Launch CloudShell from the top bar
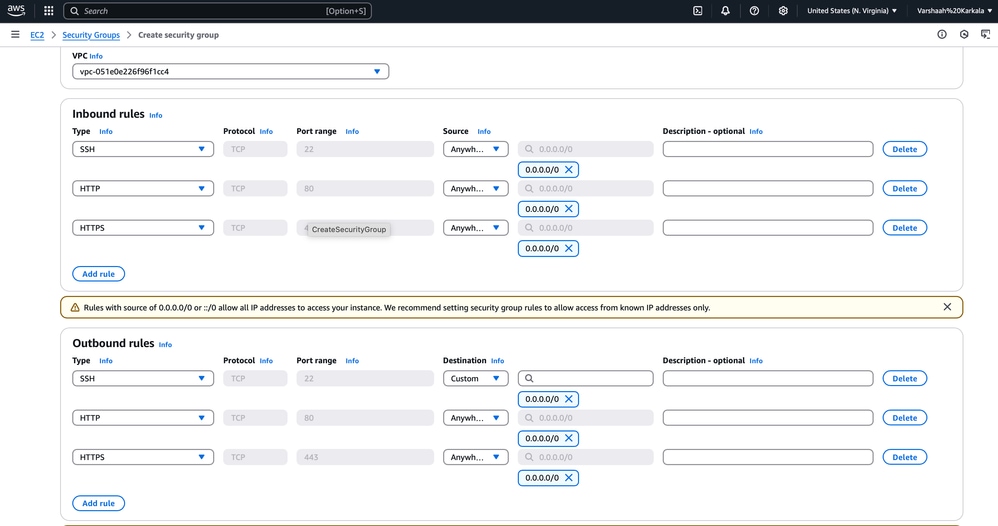Screen dimensions: 998x526 [x=698, y=11]
